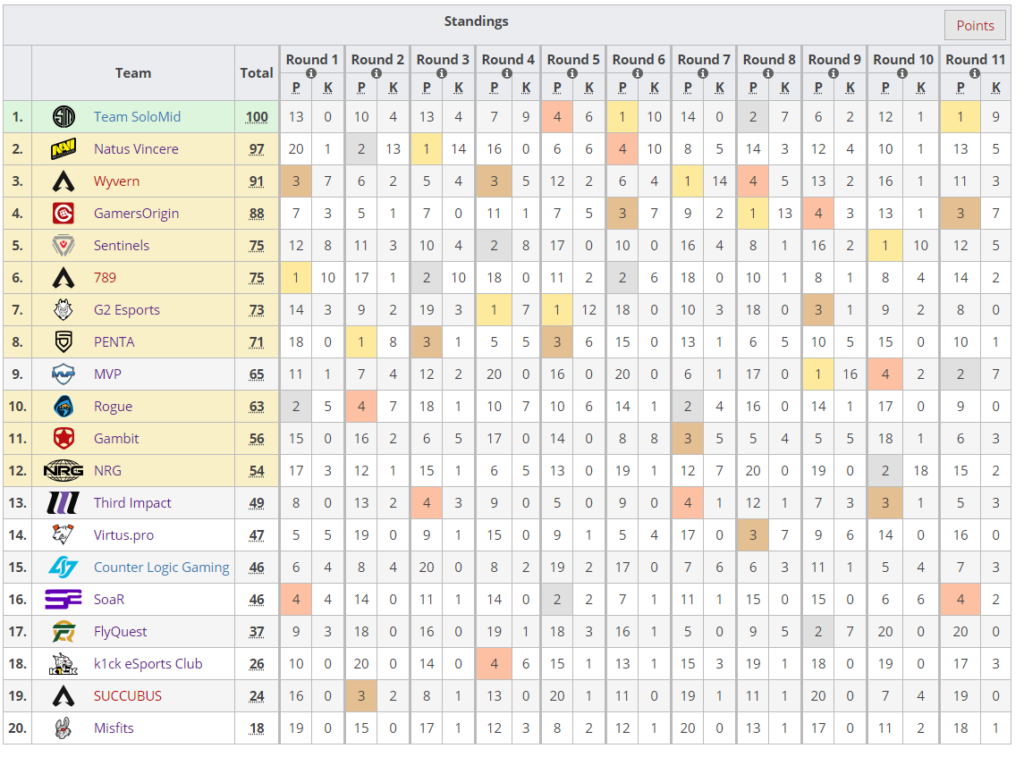Click the Wyvern team logo icon
Viewport: 1024px width, 757px height.
[63, 181]
